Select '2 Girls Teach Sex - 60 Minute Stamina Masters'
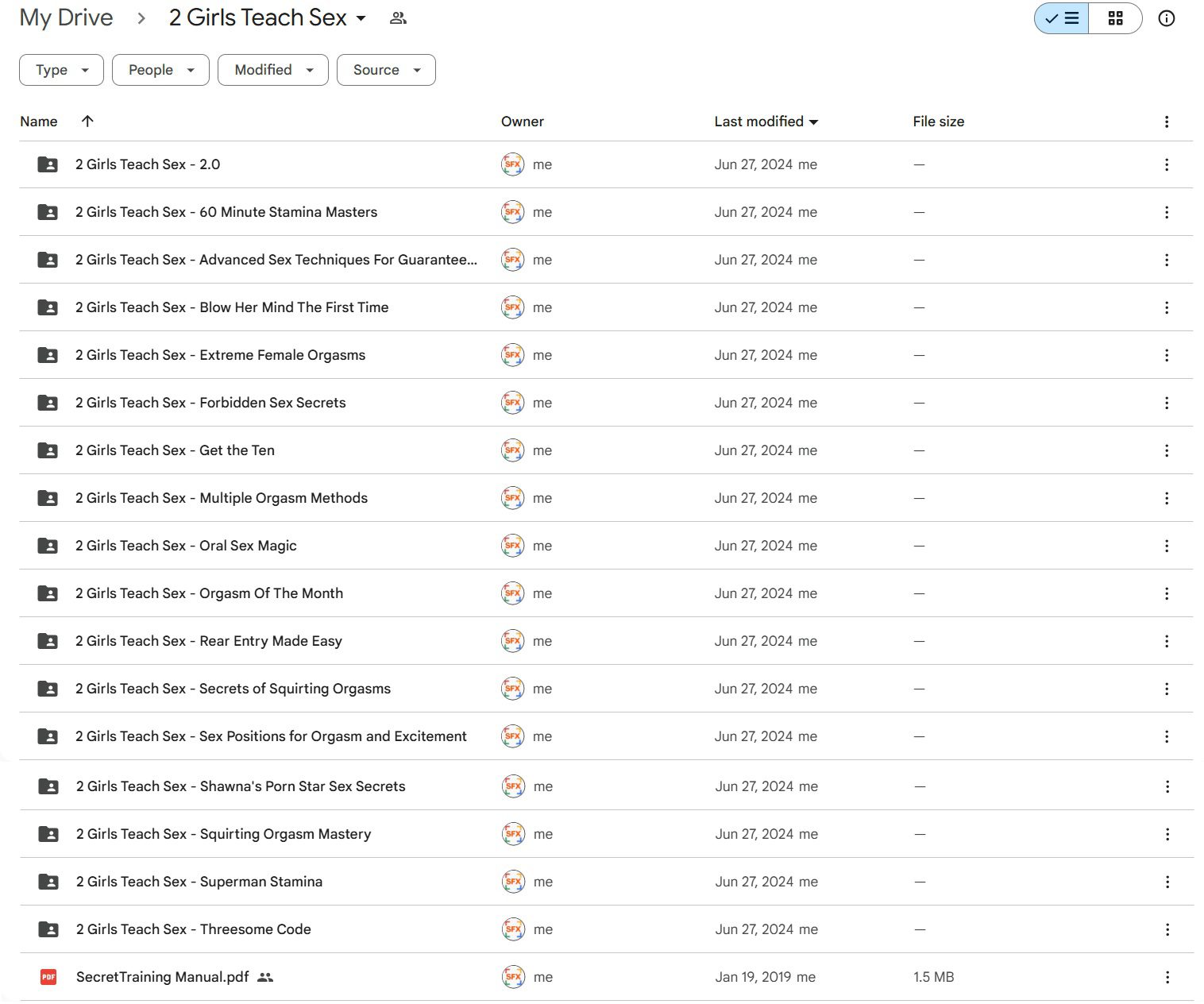This screenshot has height=1004, width=1204. [226, 212]
